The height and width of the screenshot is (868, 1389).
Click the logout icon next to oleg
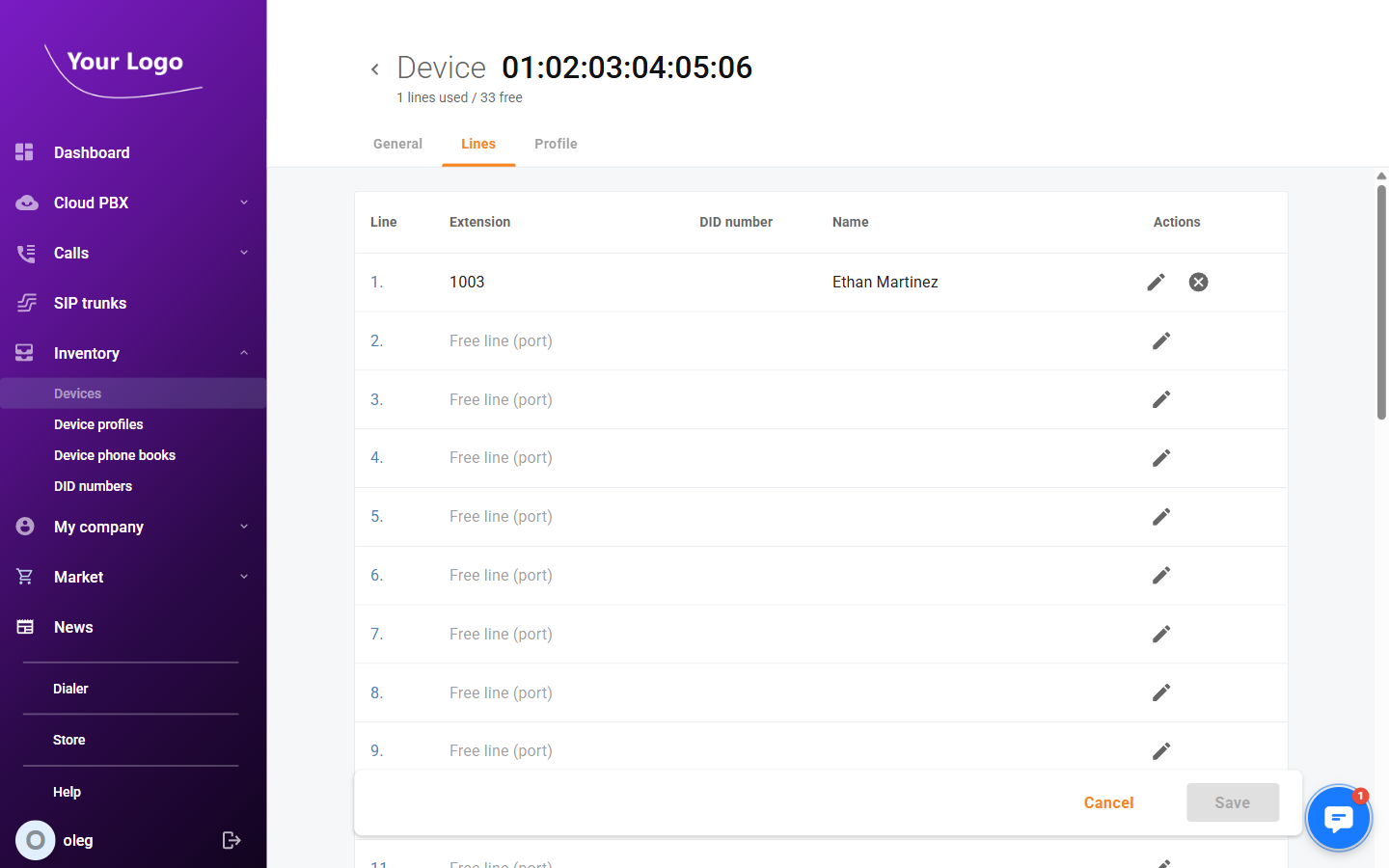tap(231, 840)
